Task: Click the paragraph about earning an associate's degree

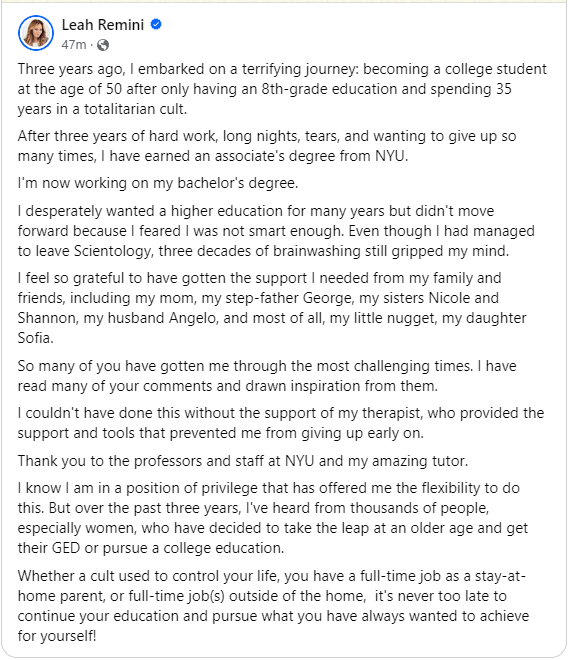Action: click(267, 146)
